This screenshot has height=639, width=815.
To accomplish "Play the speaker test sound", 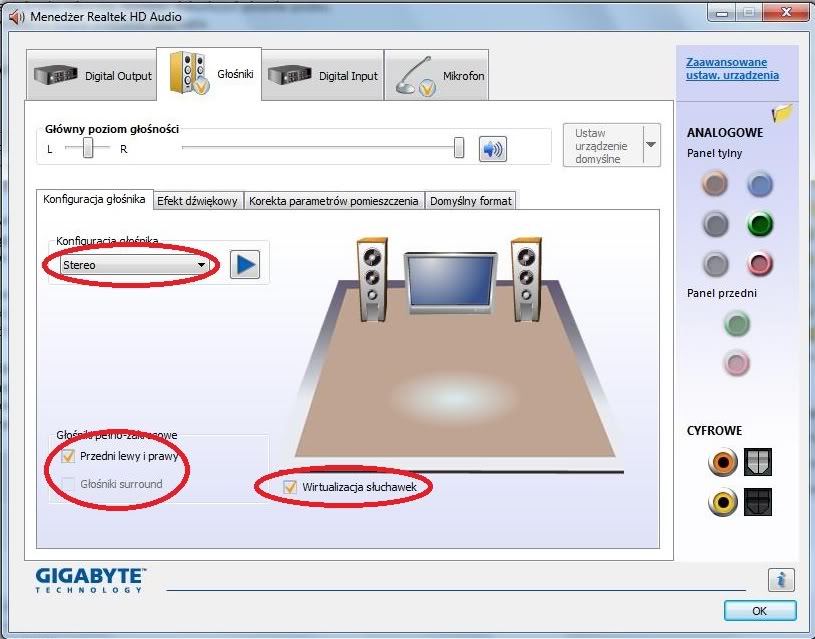I will coord(245,265).
